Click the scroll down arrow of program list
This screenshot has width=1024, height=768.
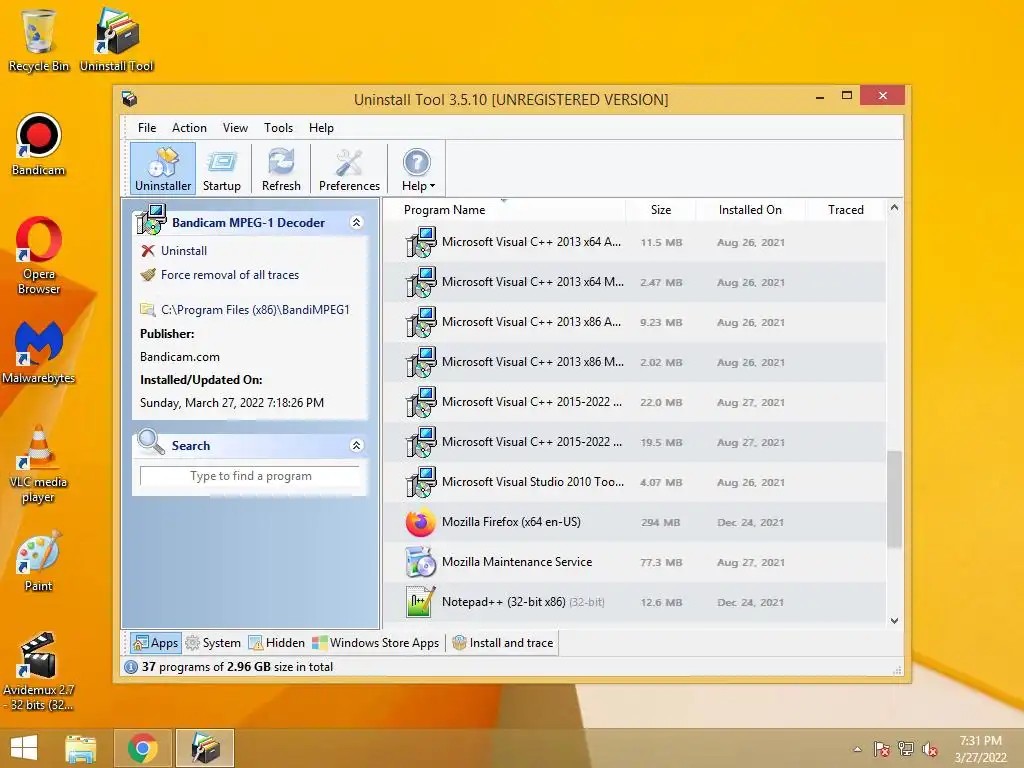894,621
